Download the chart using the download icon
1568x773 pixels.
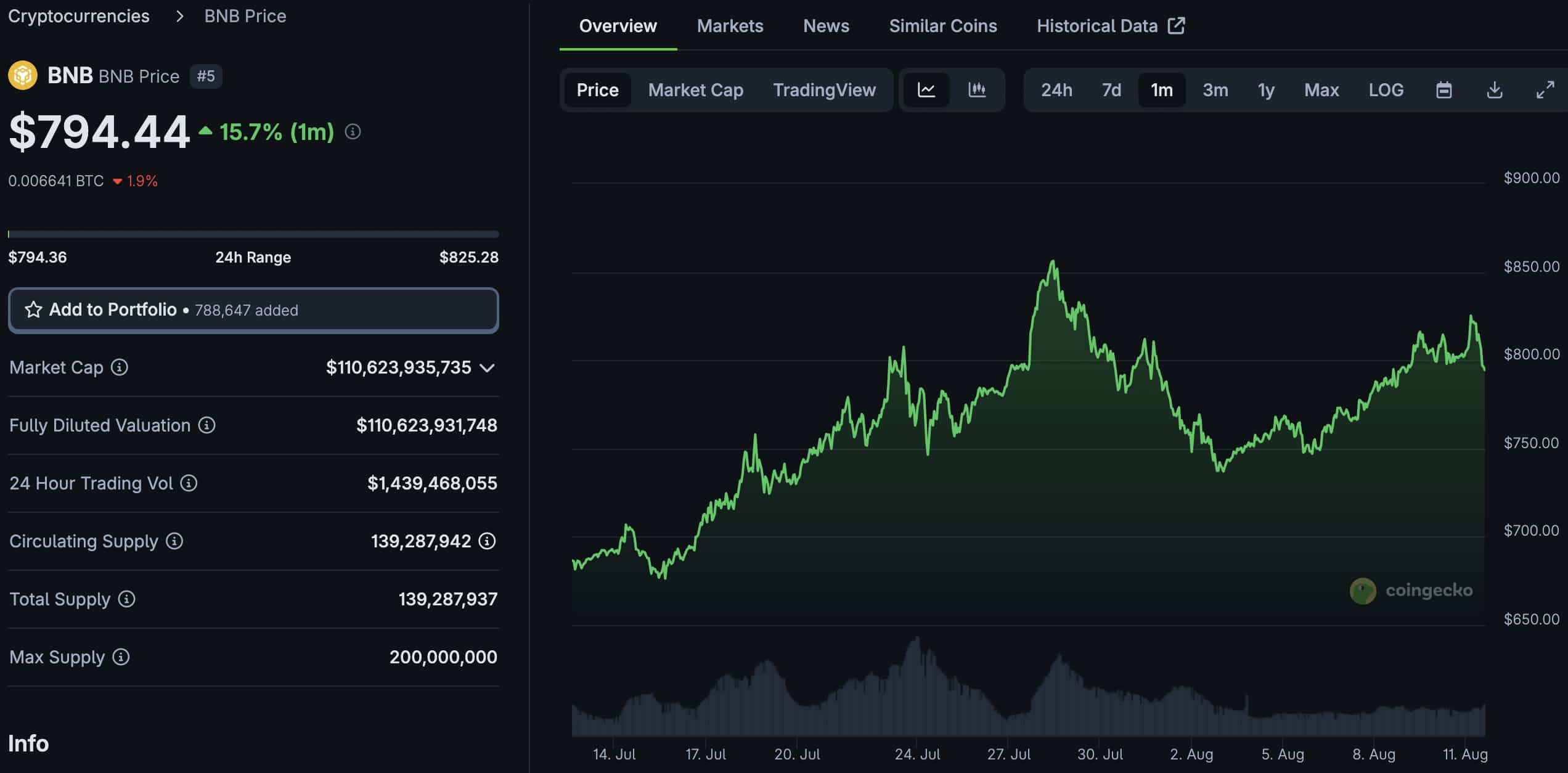[1495, 90]
